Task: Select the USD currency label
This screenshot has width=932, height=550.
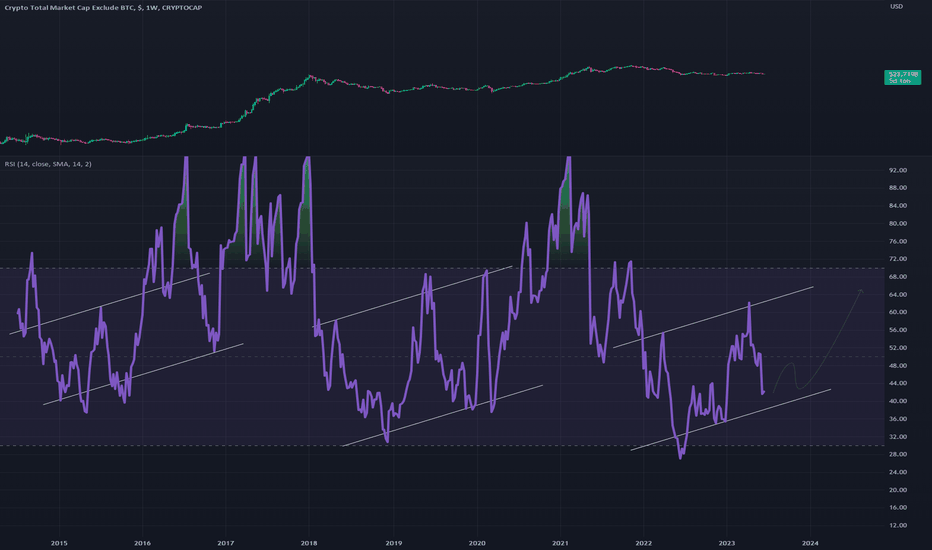Action: pos(896,7)
